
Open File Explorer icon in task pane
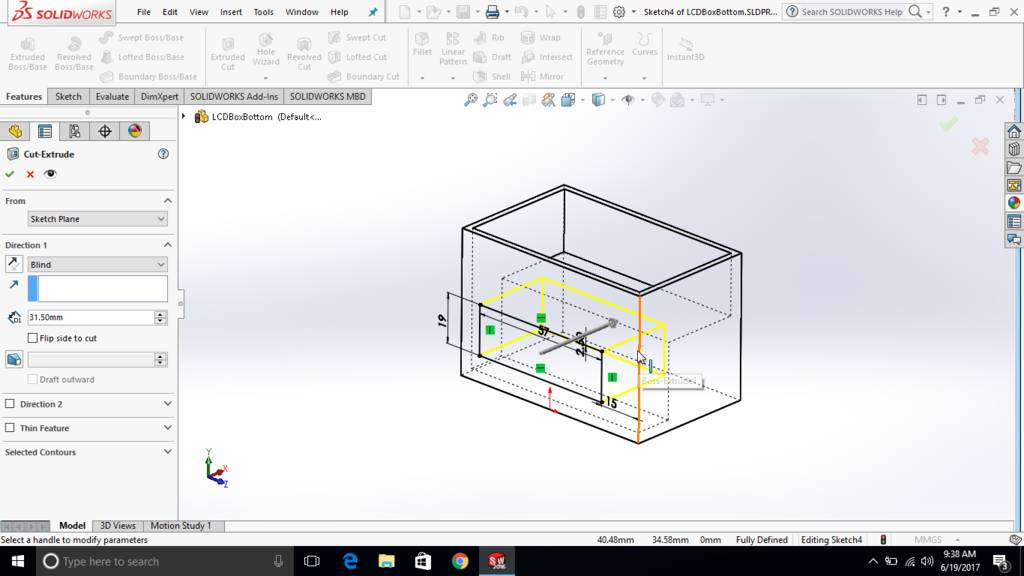[x=1014, y=168]
